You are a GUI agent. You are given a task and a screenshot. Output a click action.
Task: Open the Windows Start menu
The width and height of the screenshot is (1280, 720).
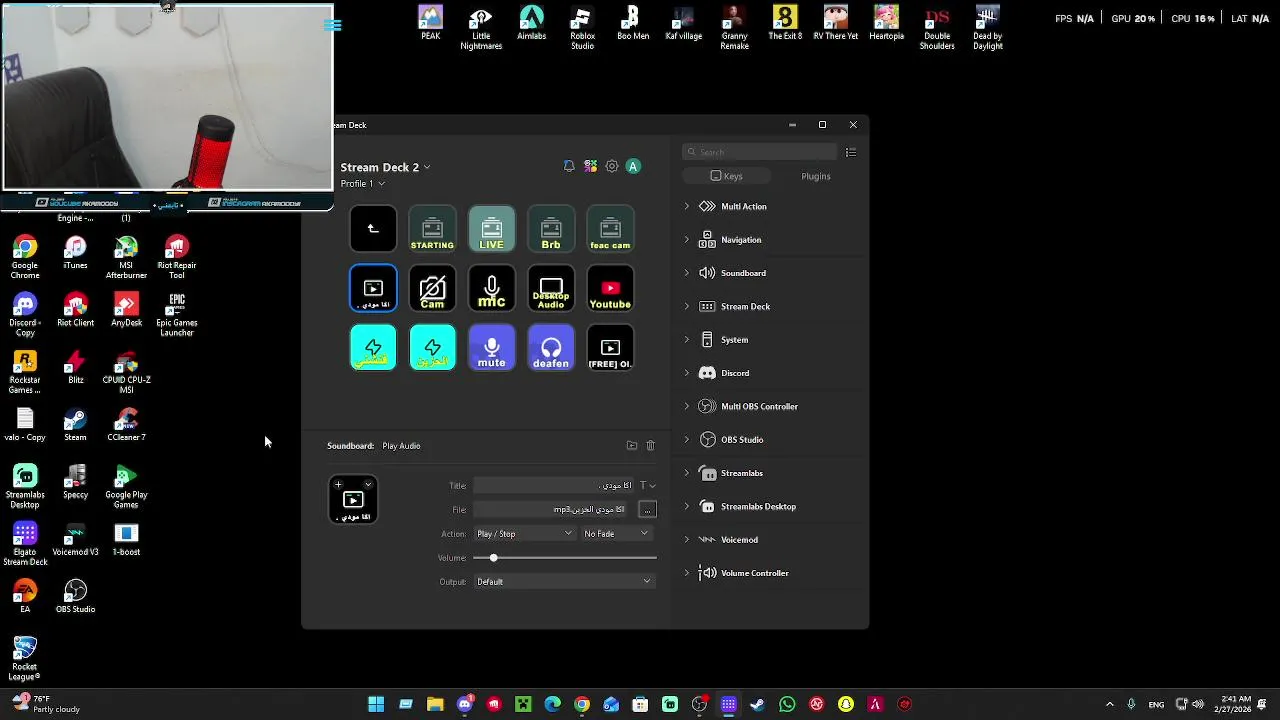pos(376,704)
